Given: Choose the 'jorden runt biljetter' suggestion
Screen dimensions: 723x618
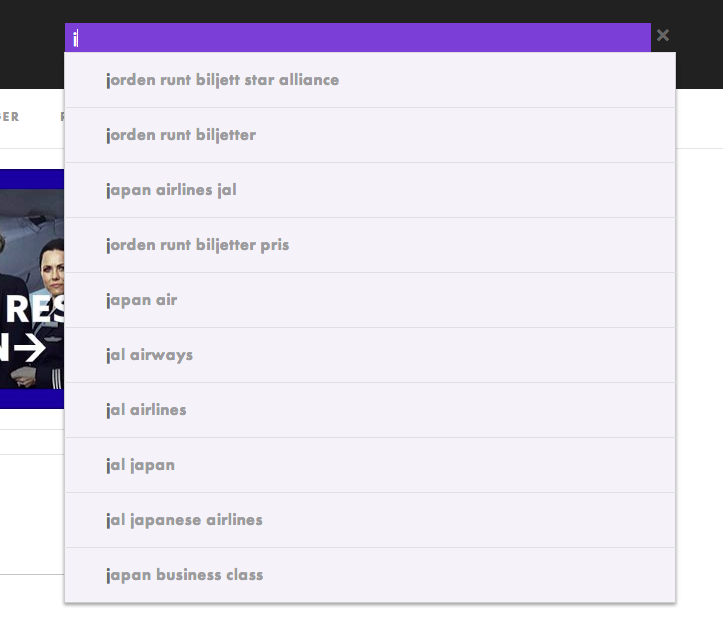Looking at the screenshot, I should 370,135.
